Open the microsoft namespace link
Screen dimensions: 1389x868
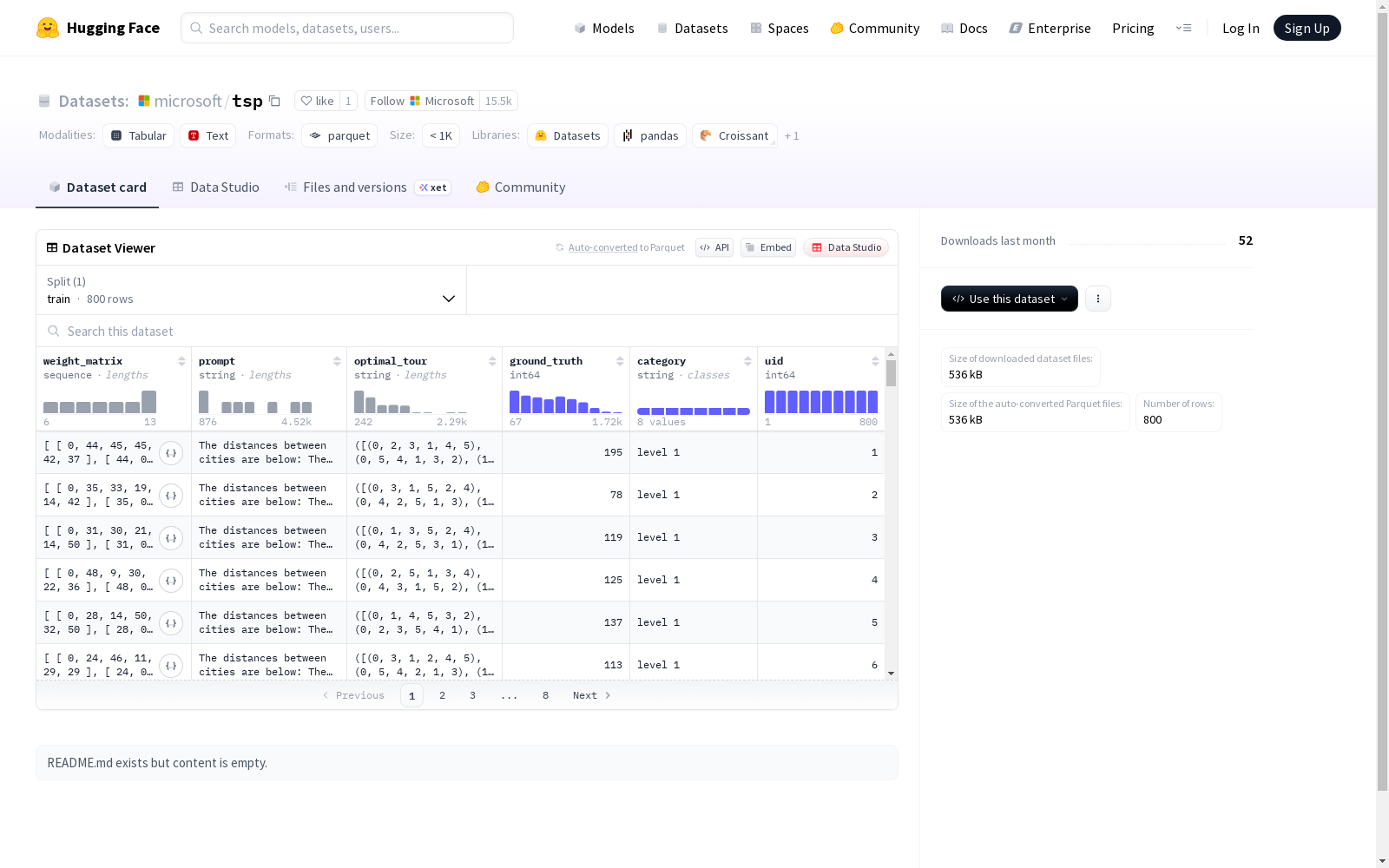[188, 101]
